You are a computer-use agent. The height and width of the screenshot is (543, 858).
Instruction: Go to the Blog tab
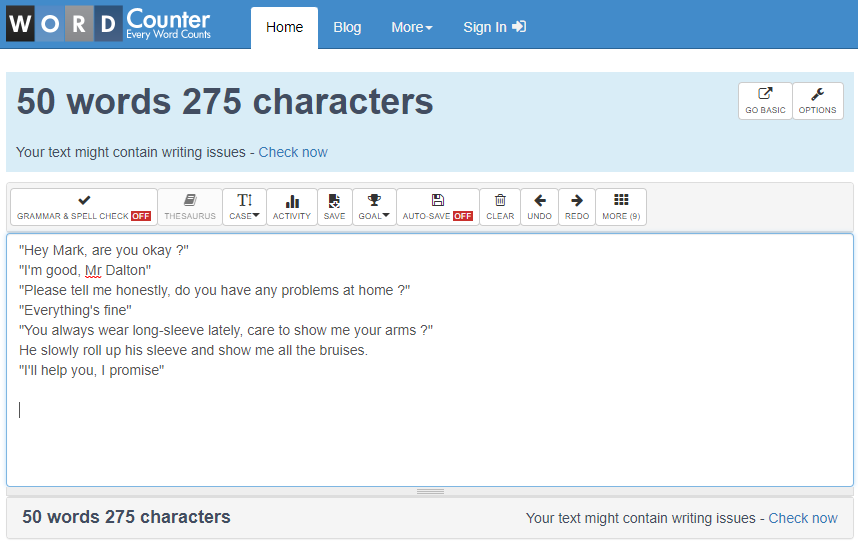point(347,27)
